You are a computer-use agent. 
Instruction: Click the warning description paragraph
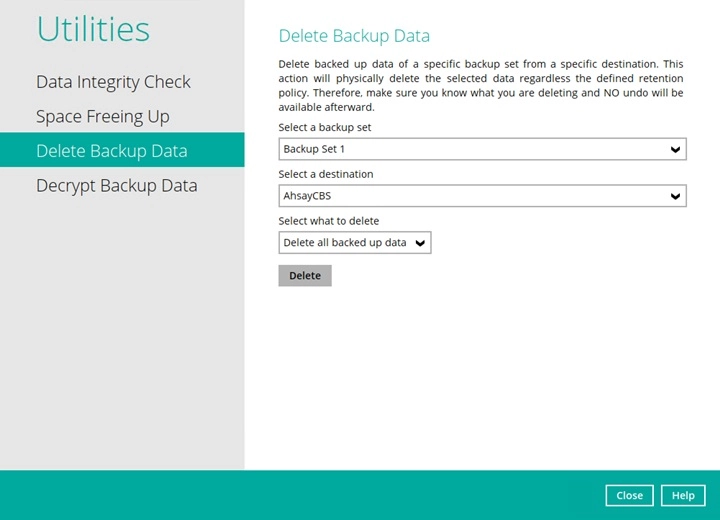point(481,85)
